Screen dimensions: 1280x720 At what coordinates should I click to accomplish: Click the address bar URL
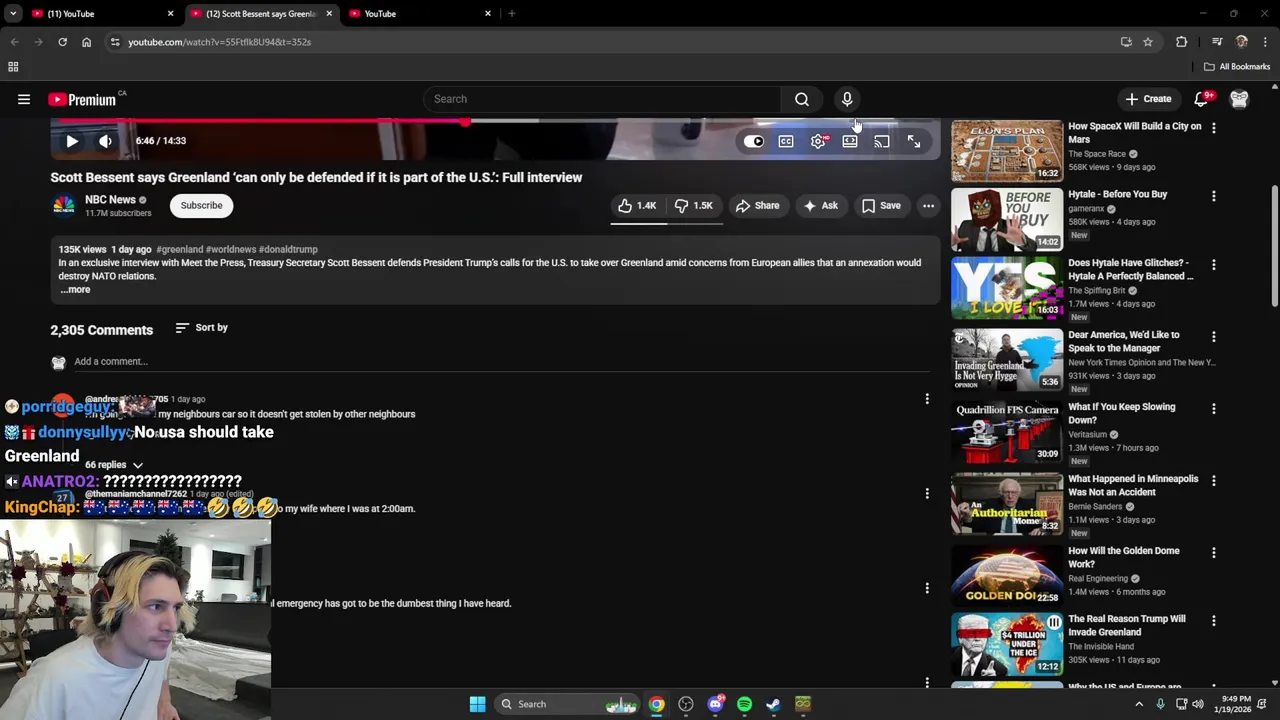coord(219,42)
